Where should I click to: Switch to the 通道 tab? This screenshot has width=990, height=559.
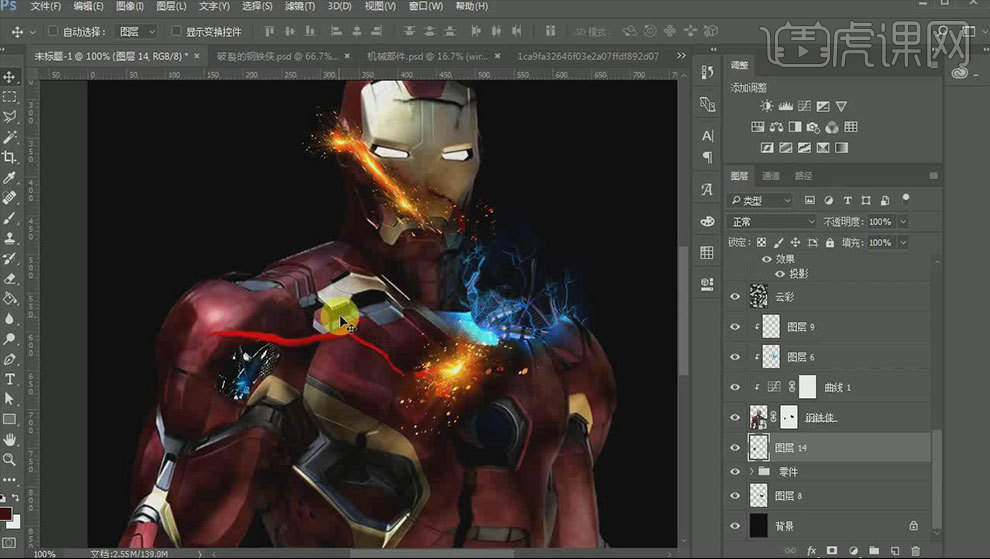(x=771, y=176)
